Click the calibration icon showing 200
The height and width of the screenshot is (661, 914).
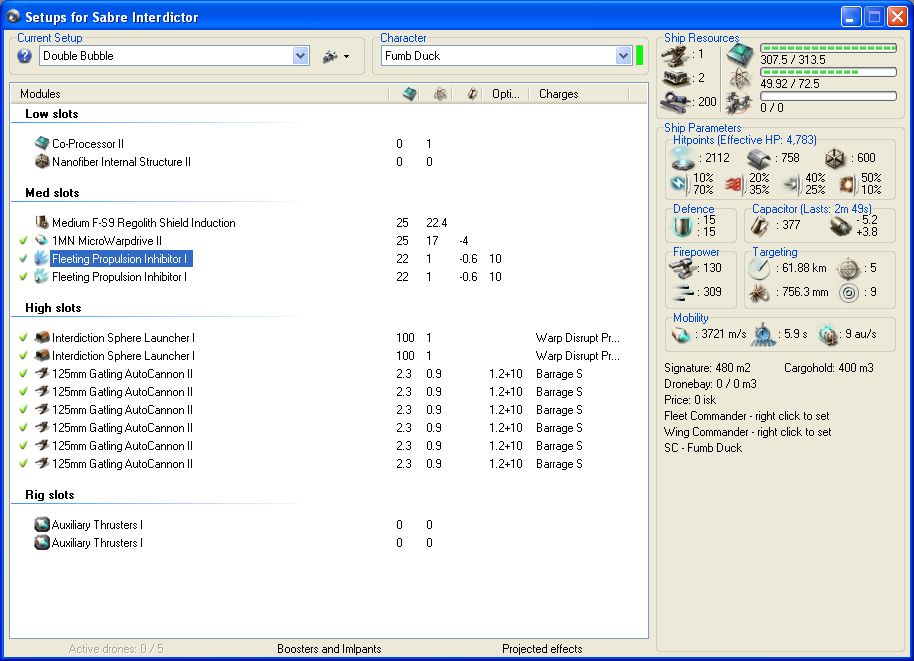(676, 101)
